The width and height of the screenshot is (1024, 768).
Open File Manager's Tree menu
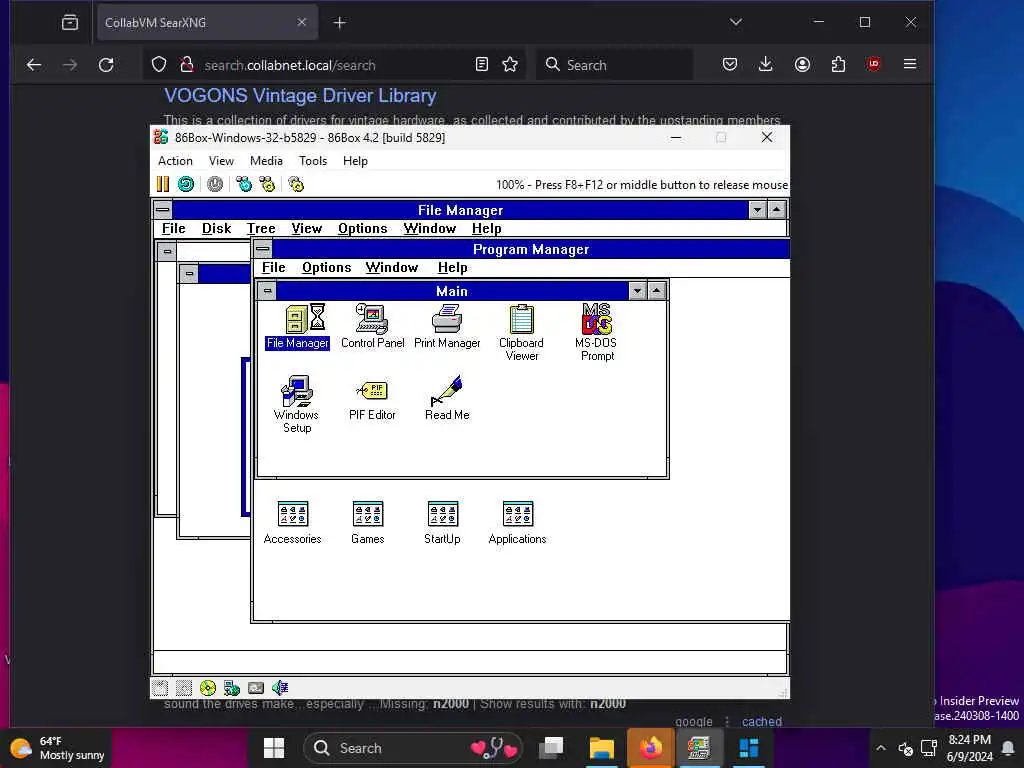(x=261, y=229)
